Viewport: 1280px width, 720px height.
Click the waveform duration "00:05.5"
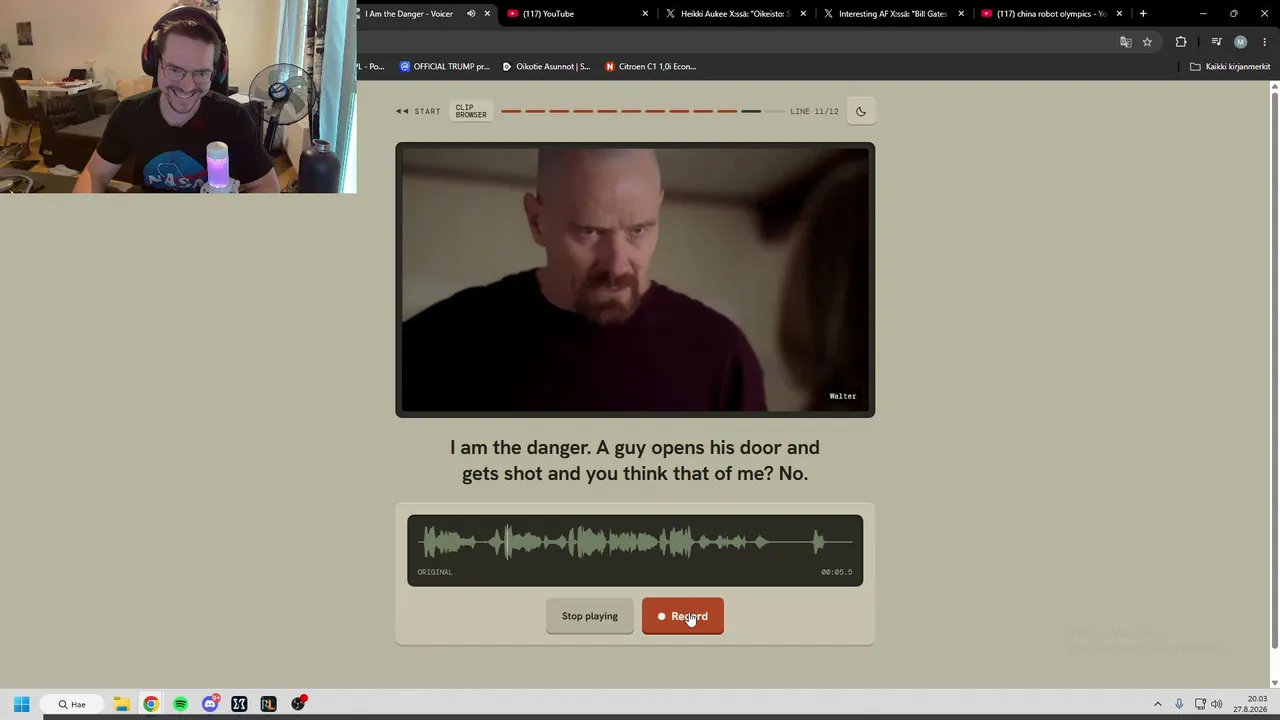coord(836,572)
